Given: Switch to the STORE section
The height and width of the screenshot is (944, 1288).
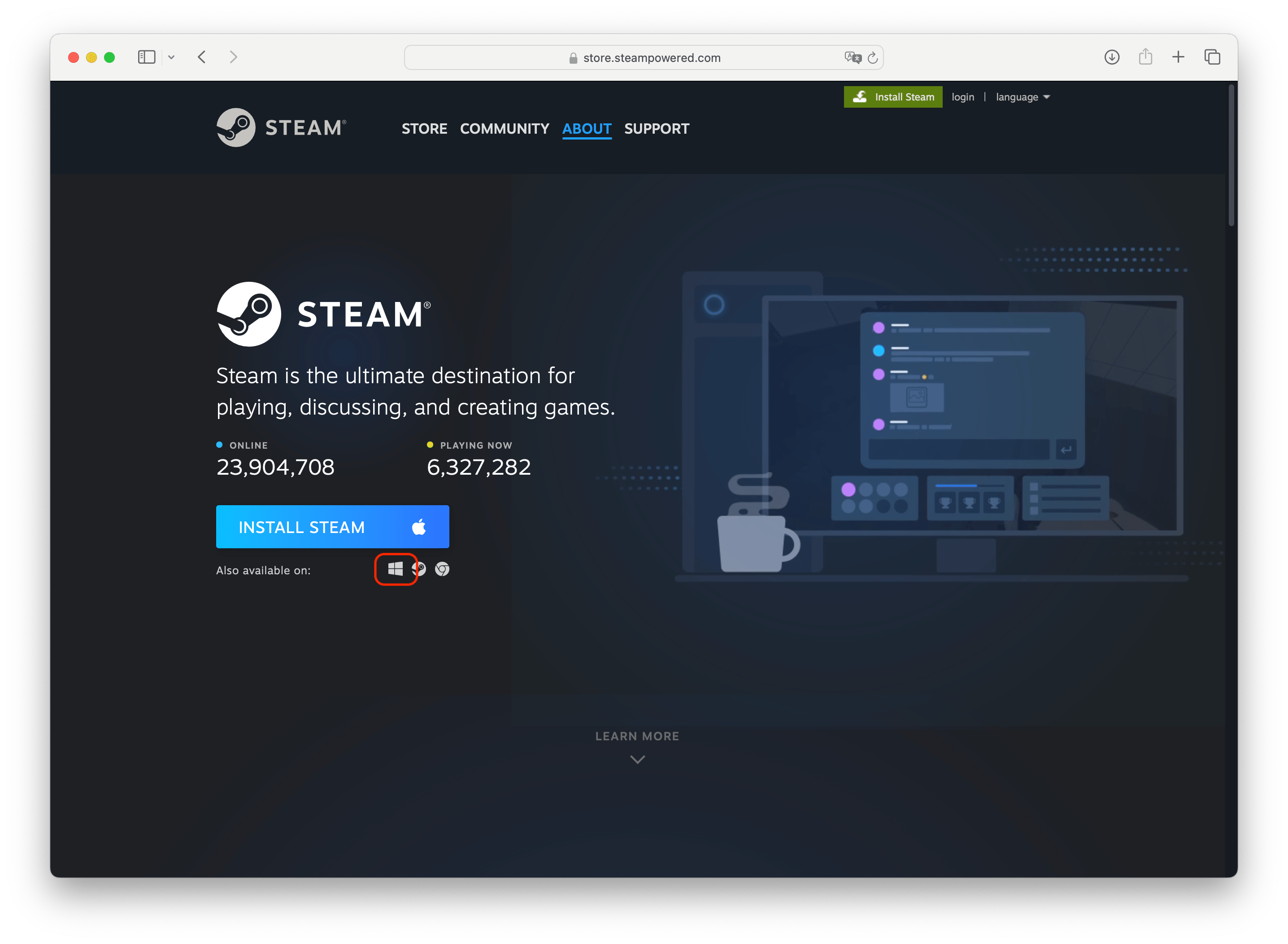Looking at the screenshot, I should [424, 129].
